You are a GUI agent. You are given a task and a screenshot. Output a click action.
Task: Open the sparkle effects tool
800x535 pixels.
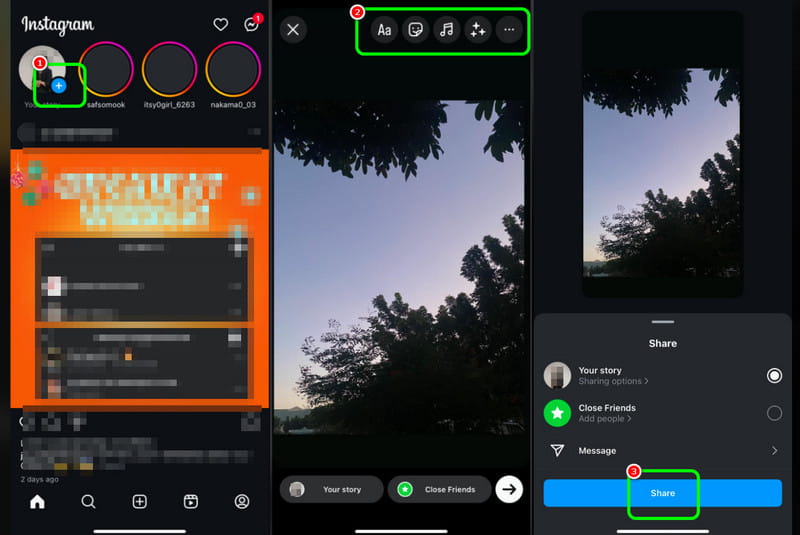tap(477, 30)
